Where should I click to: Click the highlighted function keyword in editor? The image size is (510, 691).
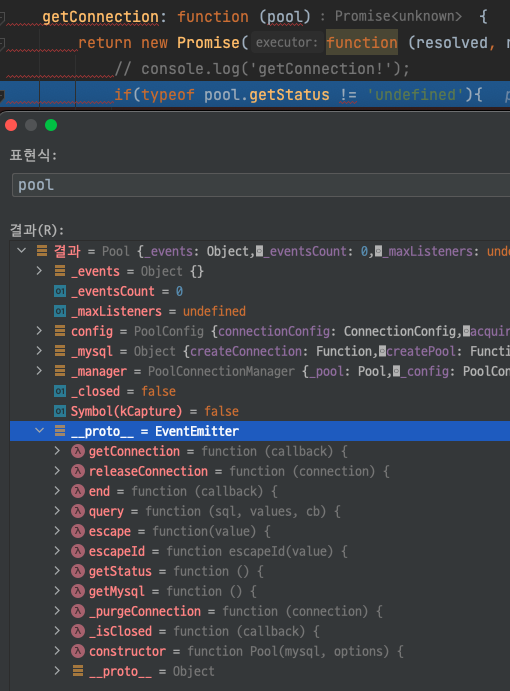point(362,43)
